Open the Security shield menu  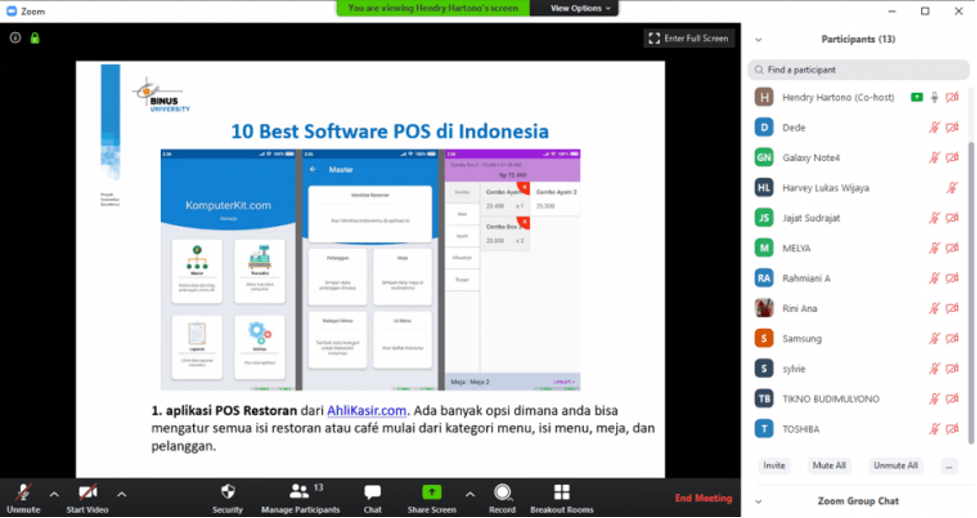click(227, 498)
